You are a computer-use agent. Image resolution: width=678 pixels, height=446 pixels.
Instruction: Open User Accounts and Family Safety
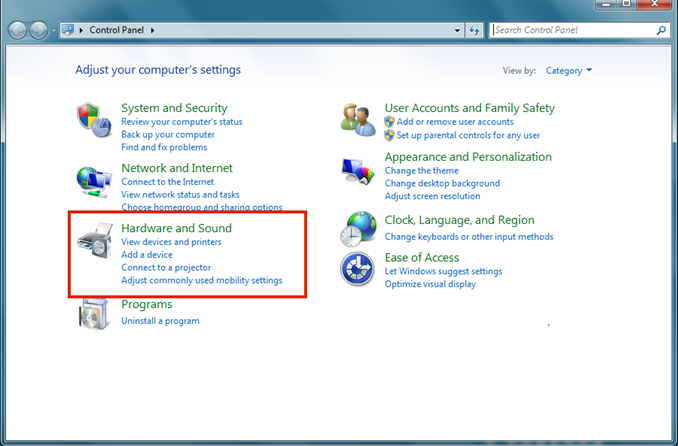click(x=470, y=108)
